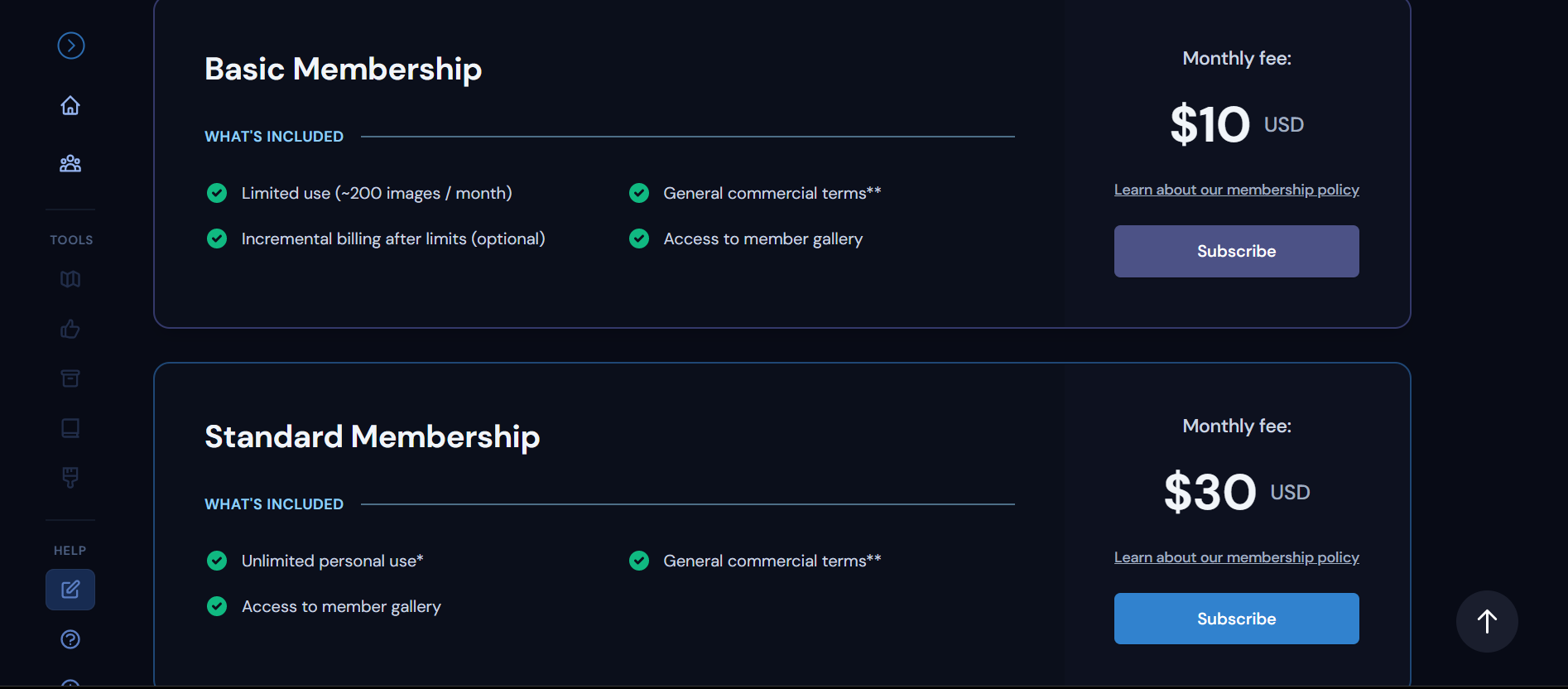
Task: Click the checkmark beside Incremental billing
Action: [217, 238]
